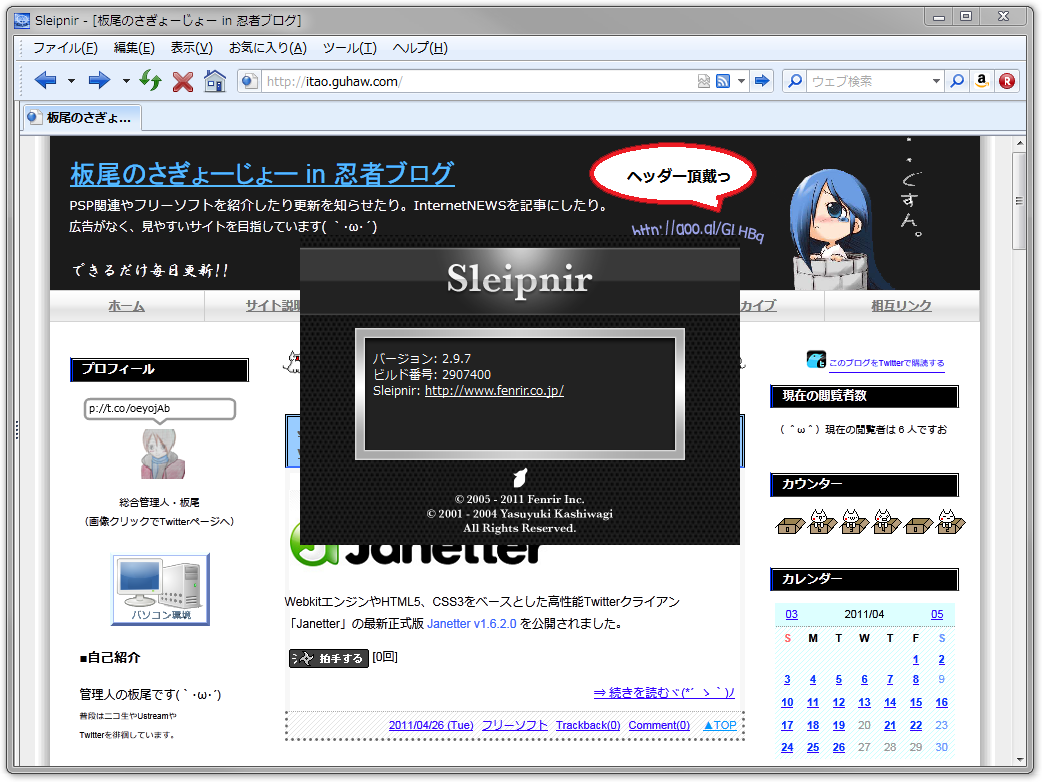Click the page image icon in address bar
Image resolution: width=1042 pixels, height=782 pixels.
click(x=704, y=81)
